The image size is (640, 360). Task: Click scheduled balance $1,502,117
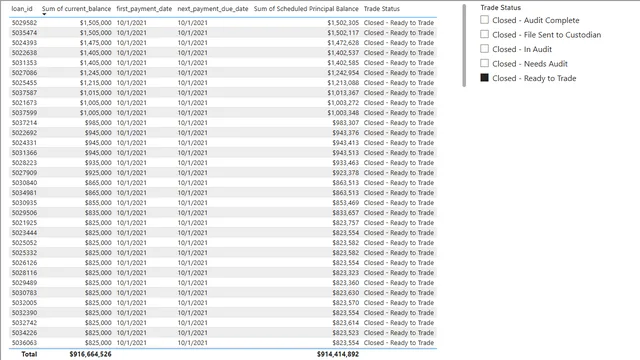point(343,33)
